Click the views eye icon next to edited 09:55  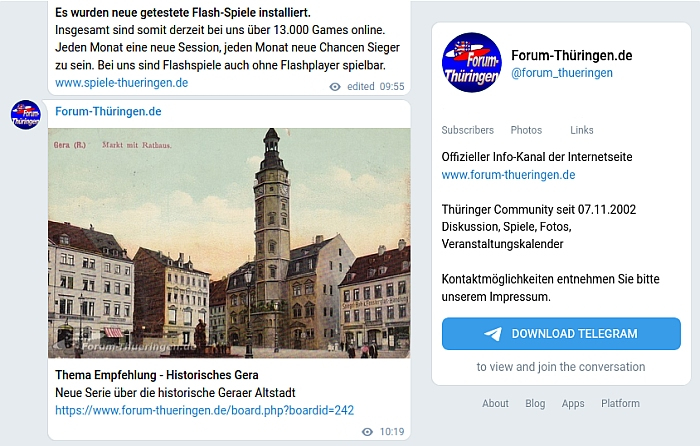point(335,87)
